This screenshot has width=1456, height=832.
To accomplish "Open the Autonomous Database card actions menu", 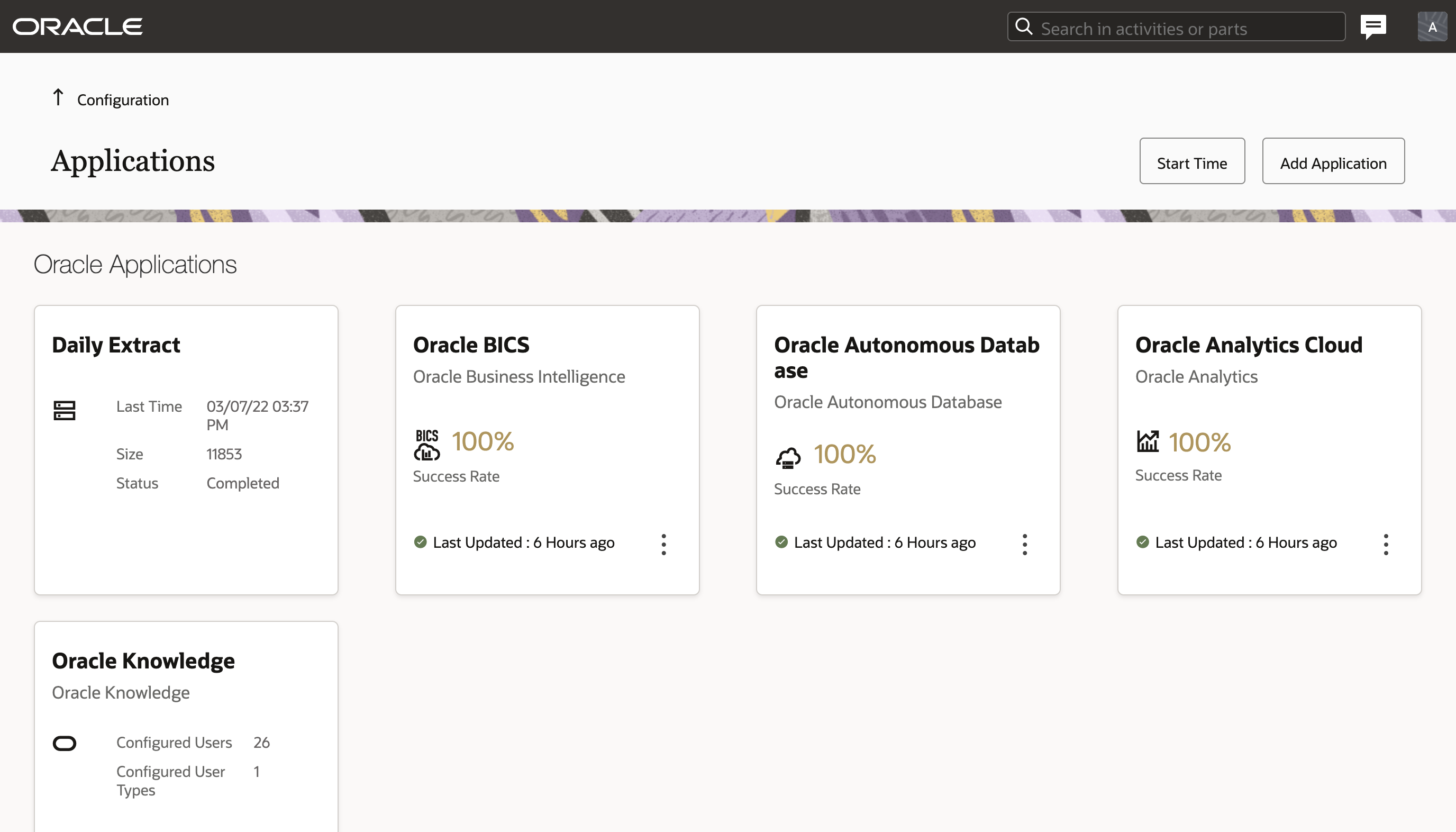I will click(x=1024, y=544).
